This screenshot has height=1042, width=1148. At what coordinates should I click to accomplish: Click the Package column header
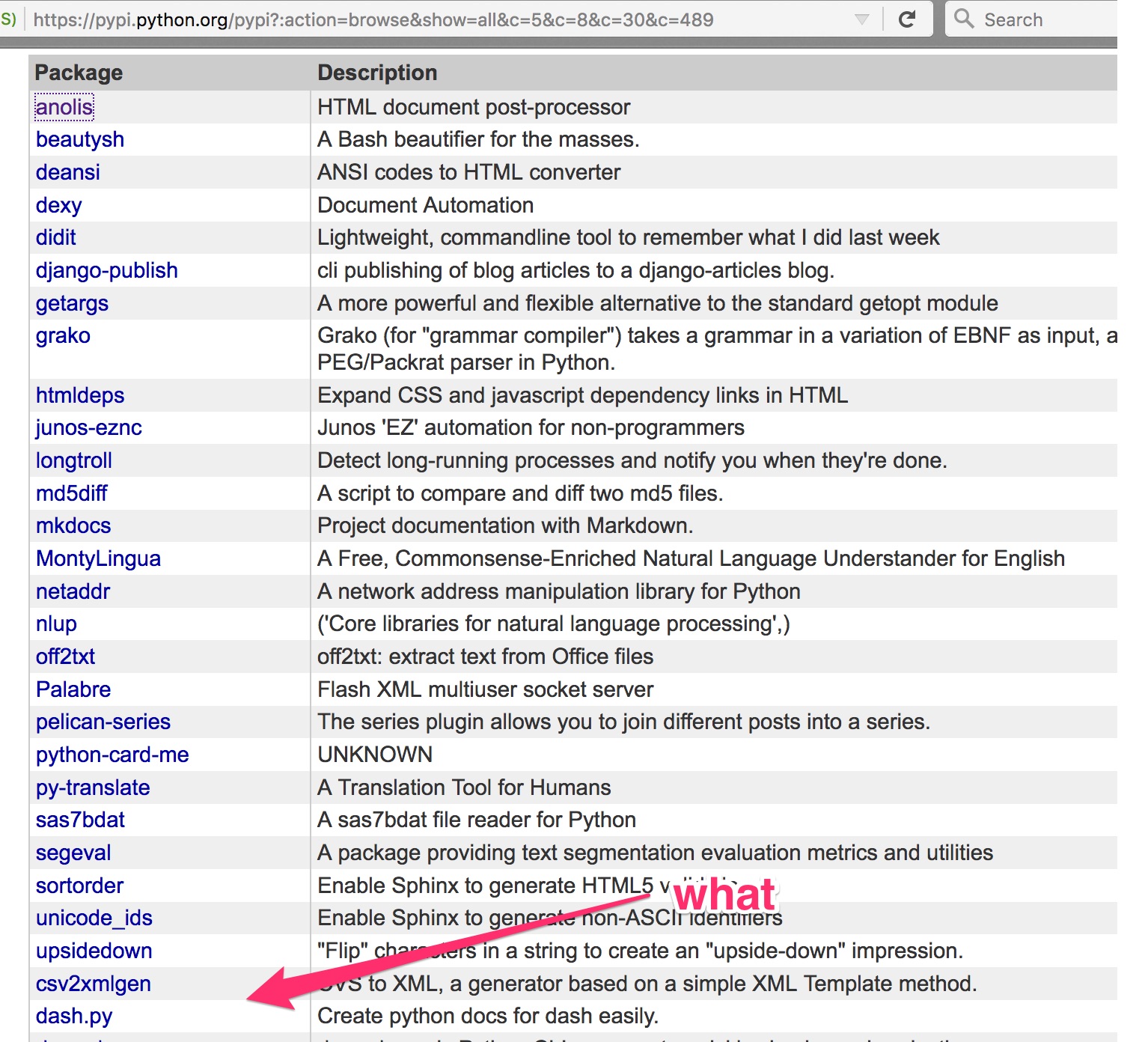pos(79,73)
